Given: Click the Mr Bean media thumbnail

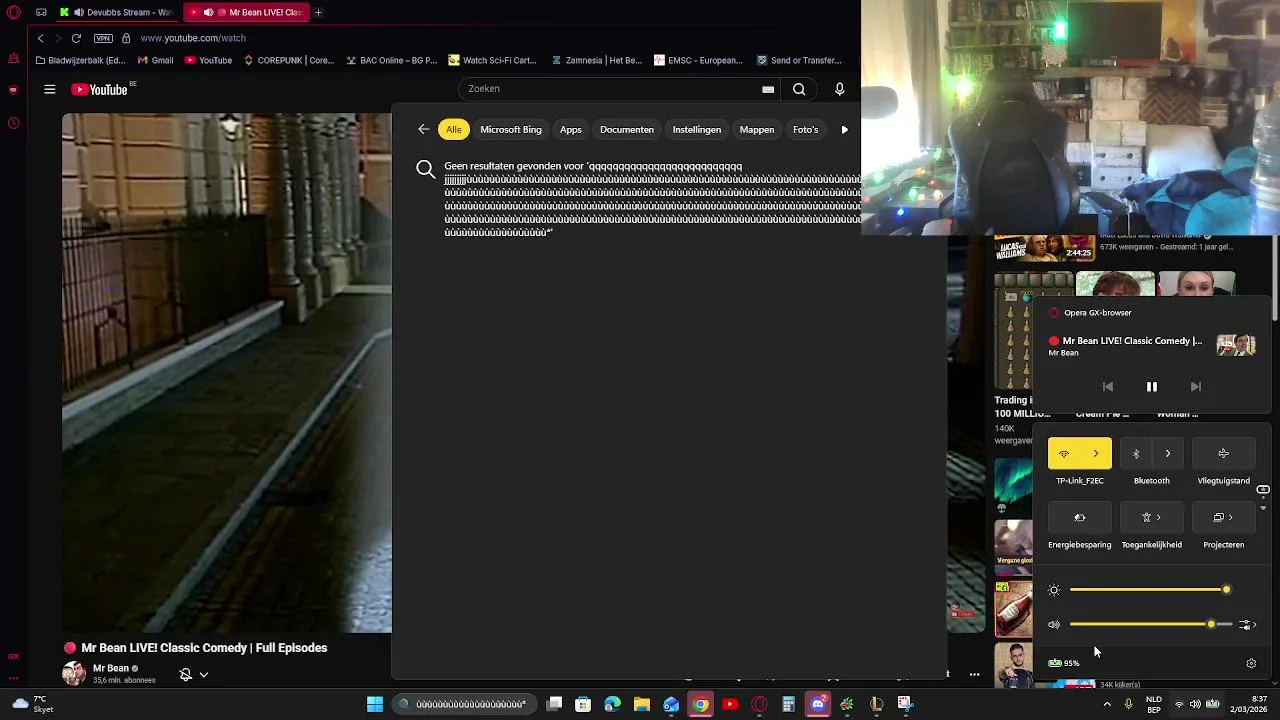Looking at the screenshot, I should [x=1236, y=345].
